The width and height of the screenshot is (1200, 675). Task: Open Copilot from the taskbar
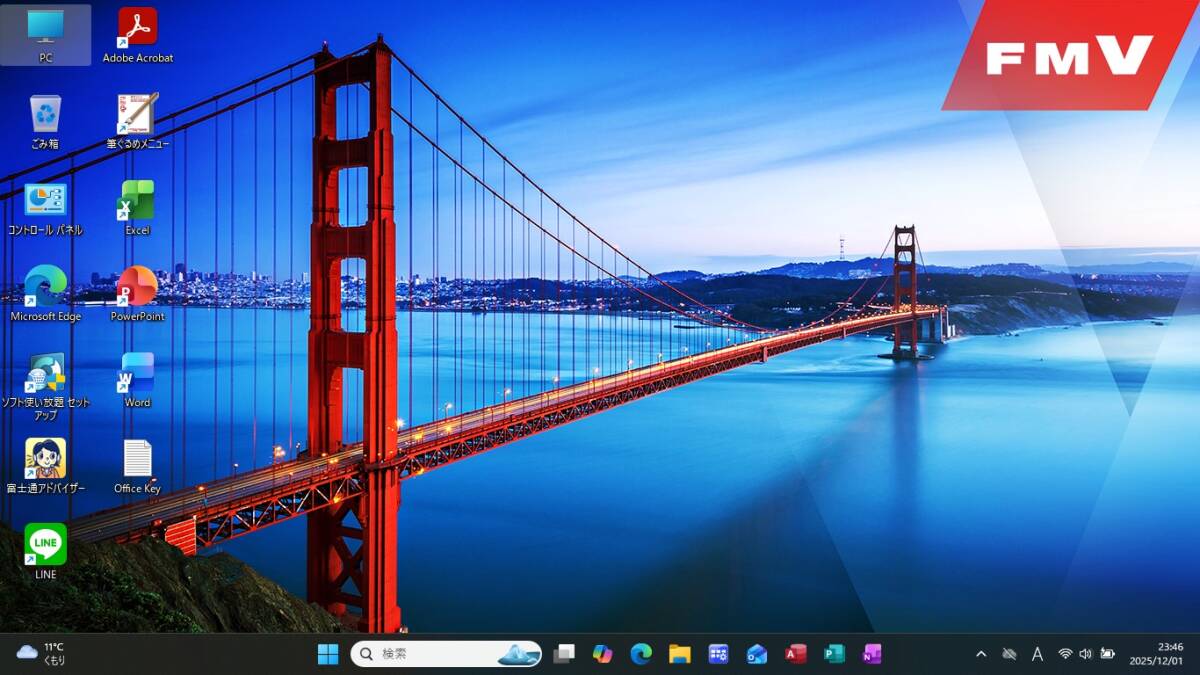coord(602,654)
